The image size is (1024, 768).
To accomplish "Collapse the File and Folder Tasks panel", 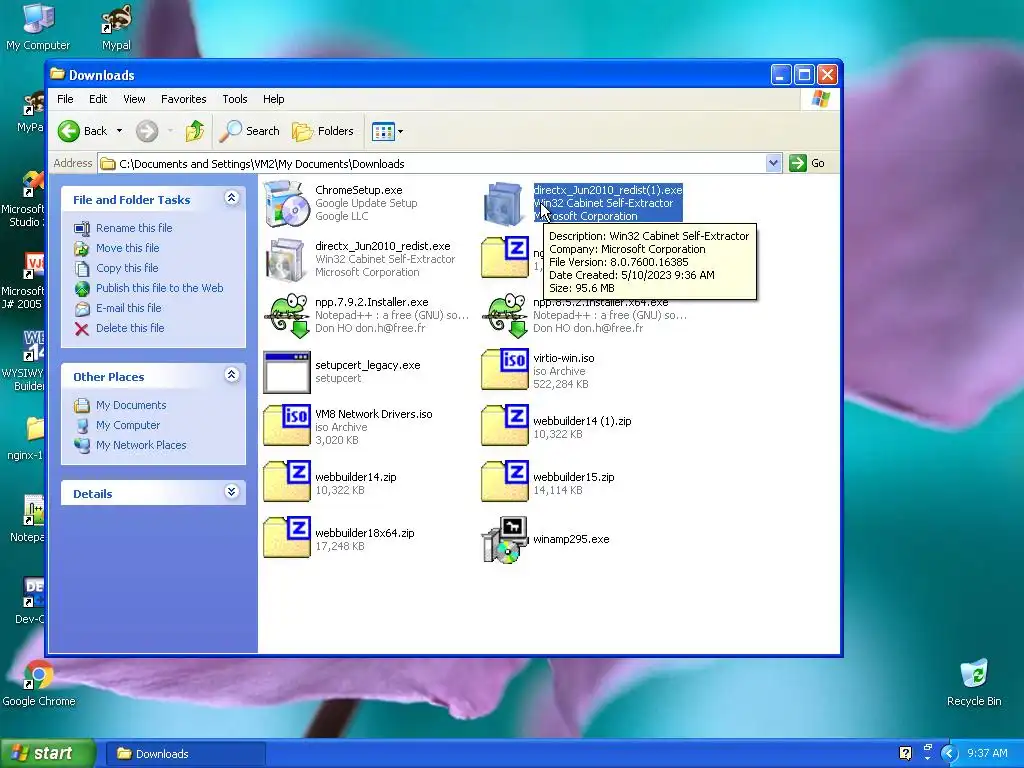I will pos(231,198).
